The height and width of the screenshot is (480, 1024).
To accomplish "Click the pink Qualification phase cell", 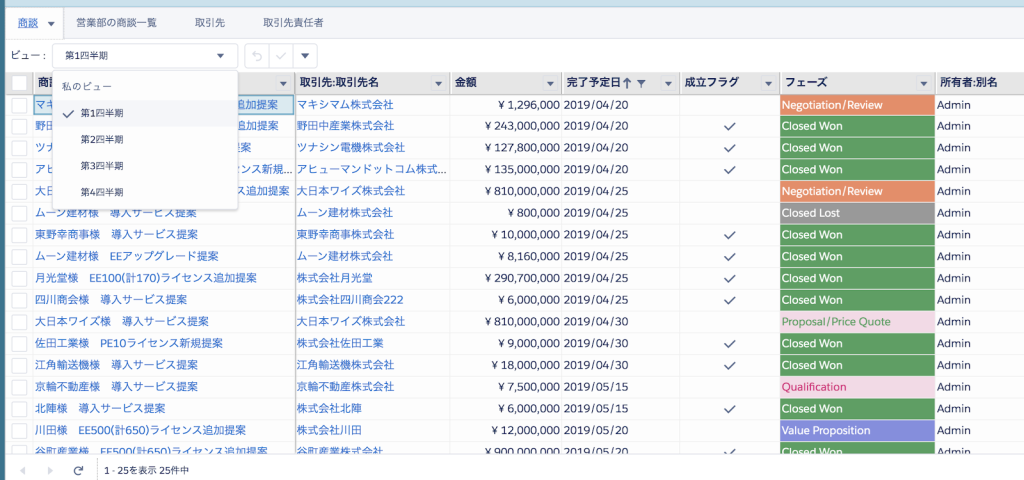I will pyautogui.click(x=856, y=387).
